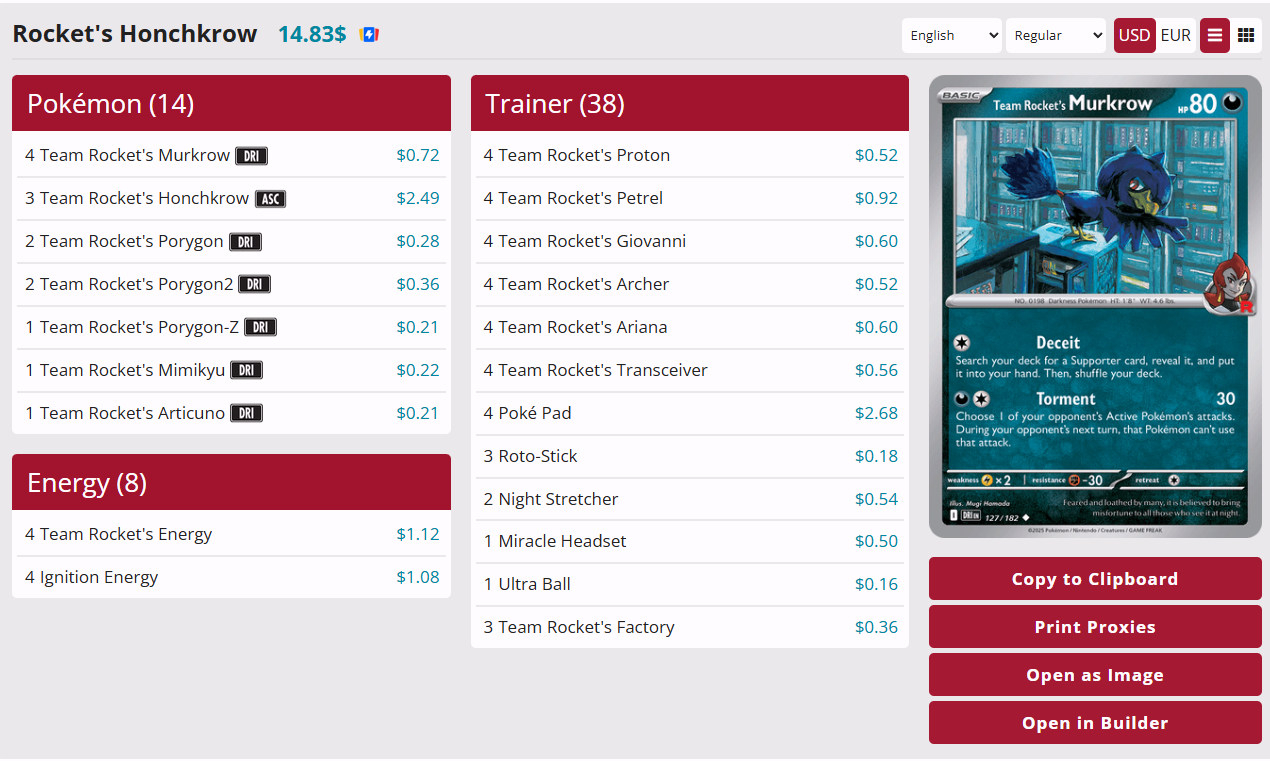
Task: Select 3 Team Rocket's Factory row
Action: tap(690, 628)
